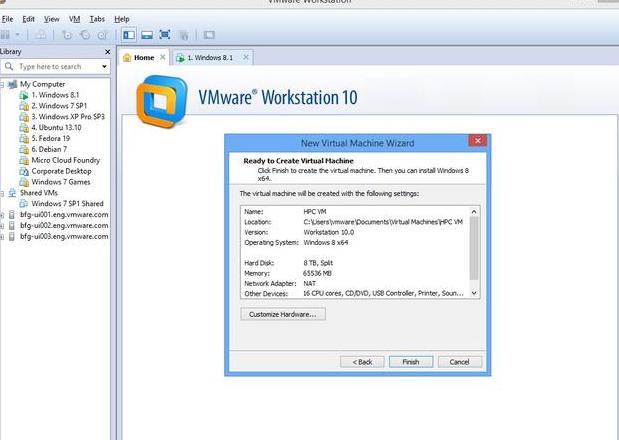Open the Library search filter dropdown arrow
The width and height of the screenshot is (619, 440).
tap(104, 66)
